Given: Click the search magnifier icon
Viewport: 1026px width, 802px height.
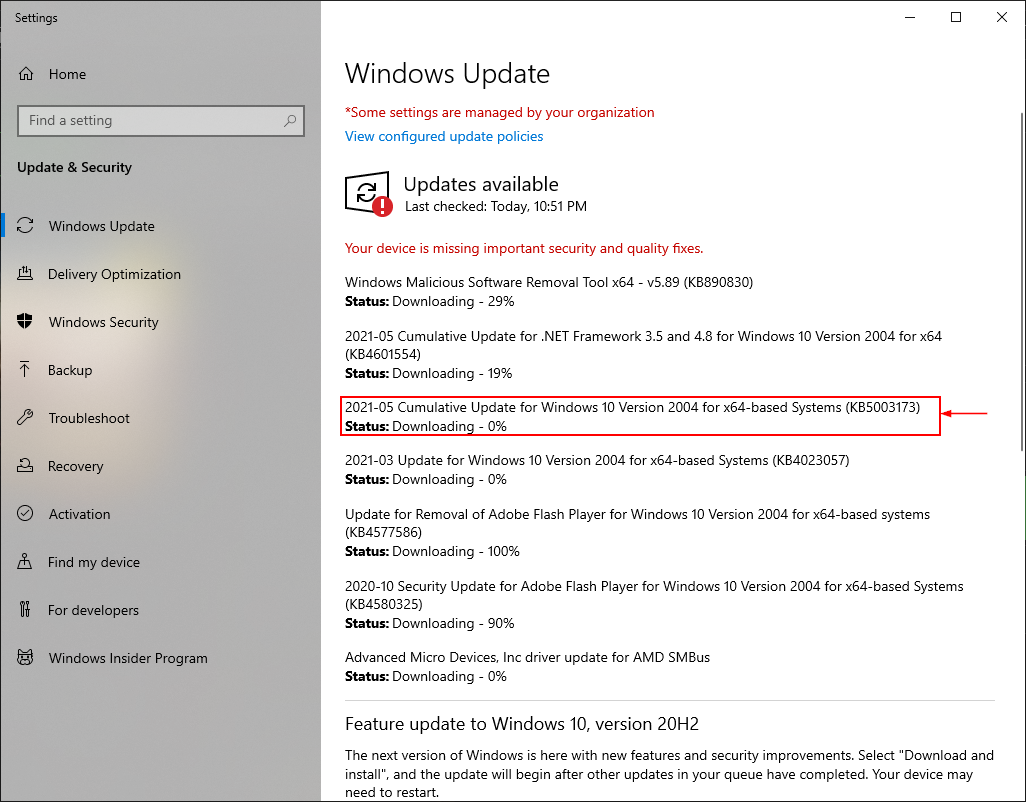Looking at the screenshot, I should point(290,121).
